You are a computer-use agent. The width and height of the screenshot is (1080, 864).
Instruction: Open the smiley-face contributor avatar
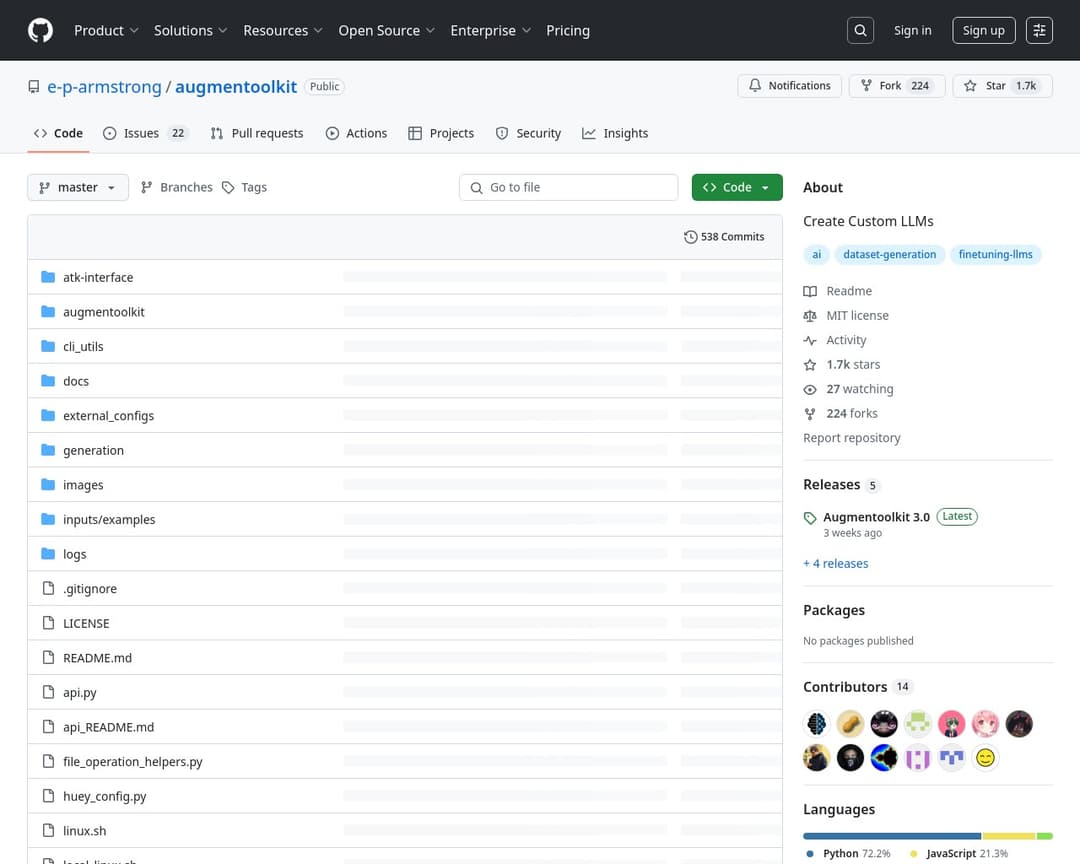pos(986,758)
